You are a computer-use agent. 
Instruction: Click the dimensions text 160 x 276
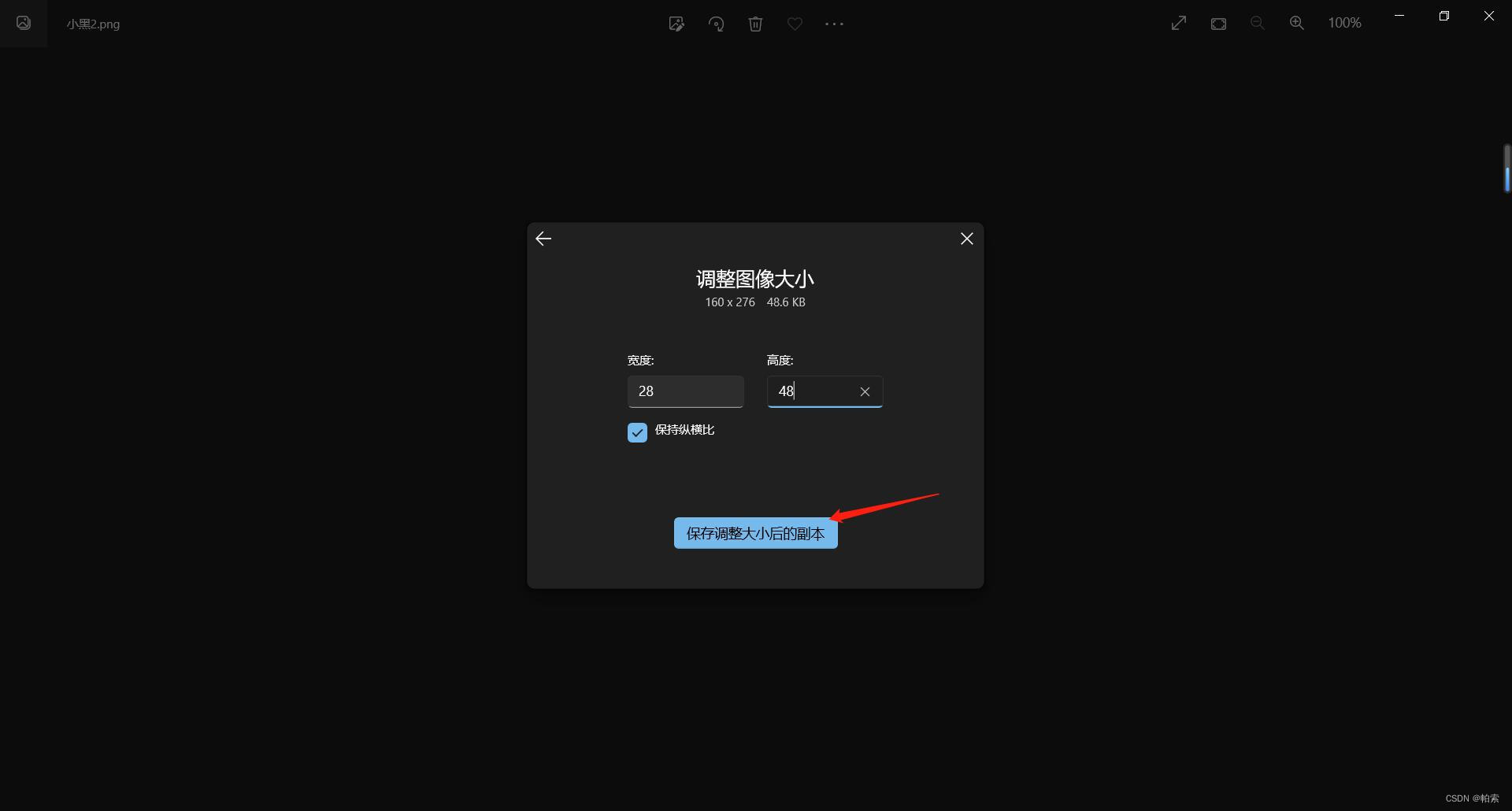click(x=730, y=302)
